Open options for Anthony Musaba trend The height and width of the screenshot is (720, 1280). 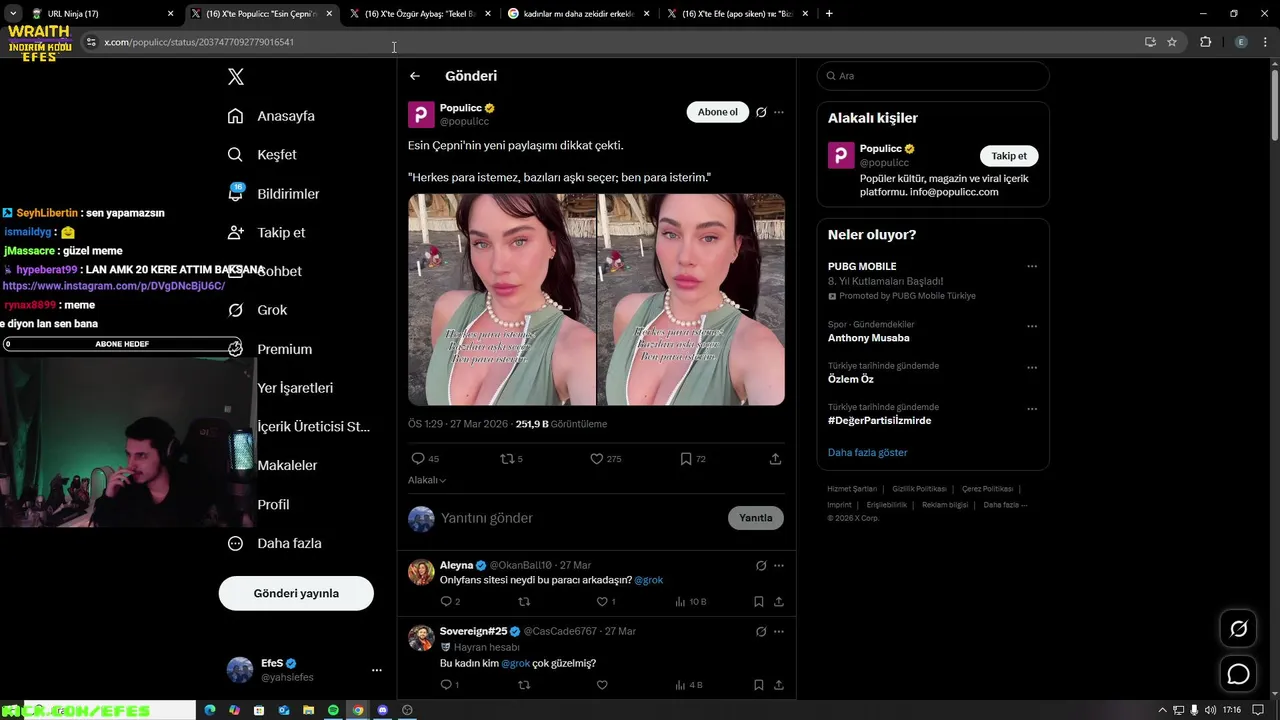1032,326
